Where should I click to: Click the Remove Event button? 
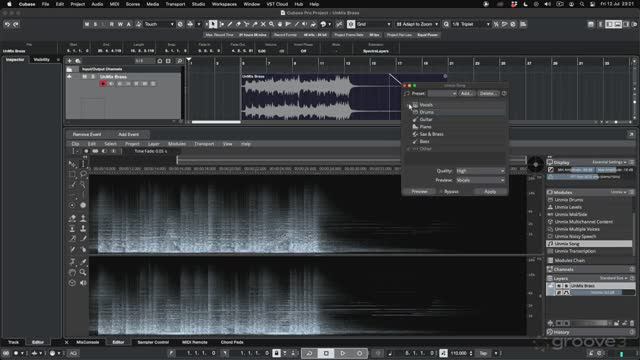[x=87, y=134]
